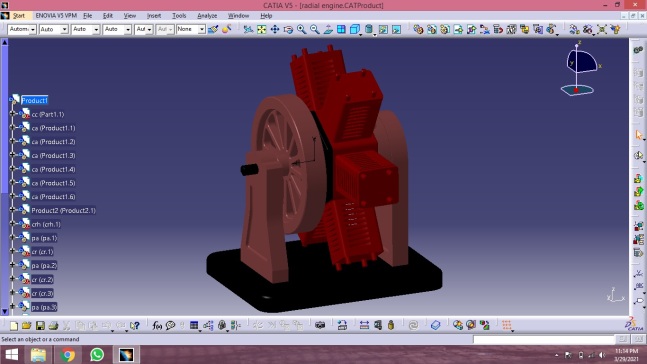Open the Window menu
The width and height of the screenshot is (647, 364).
coord(238,16)
